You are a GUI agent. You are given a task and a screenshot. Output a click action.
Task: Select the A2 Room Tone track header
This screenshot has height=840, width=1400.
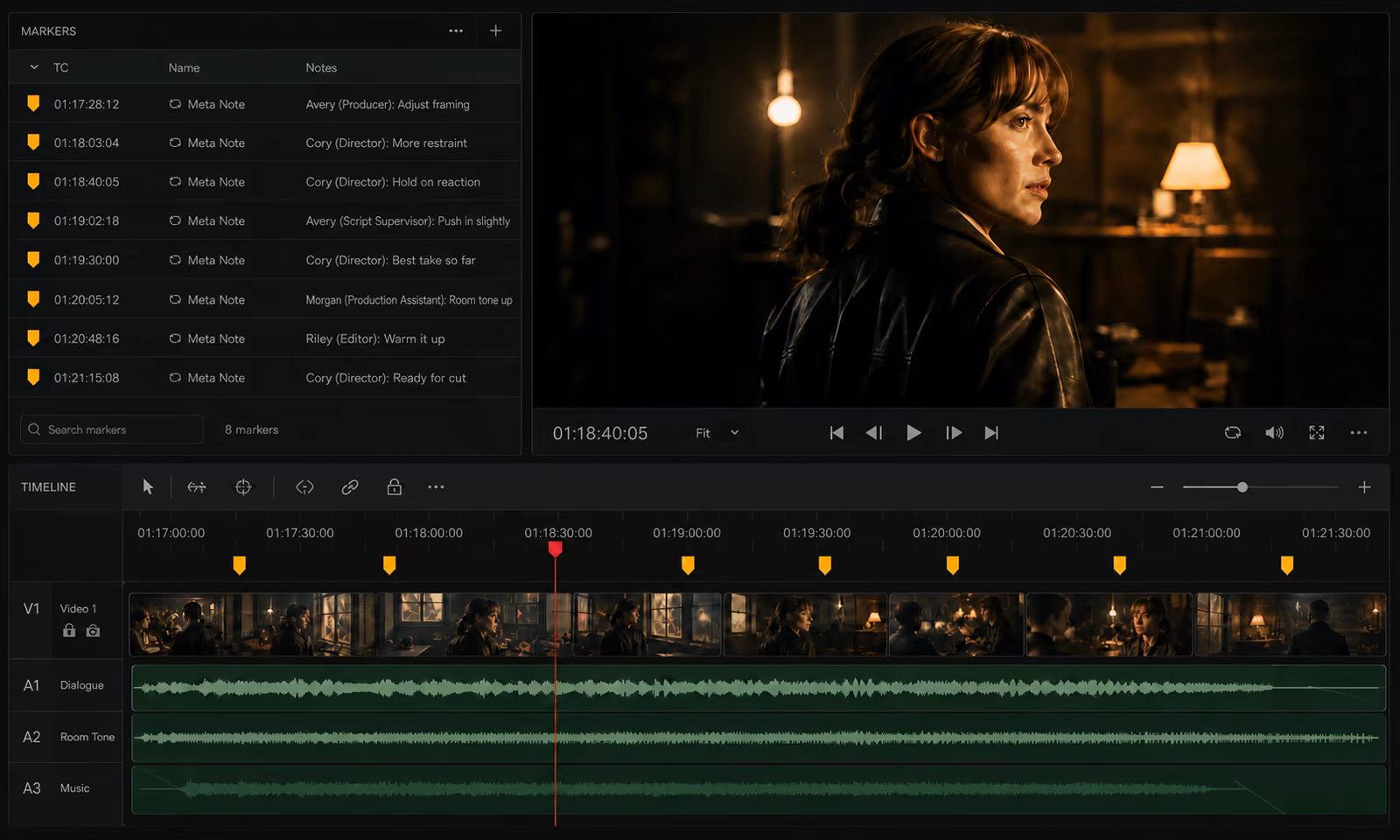pos(66,737)
